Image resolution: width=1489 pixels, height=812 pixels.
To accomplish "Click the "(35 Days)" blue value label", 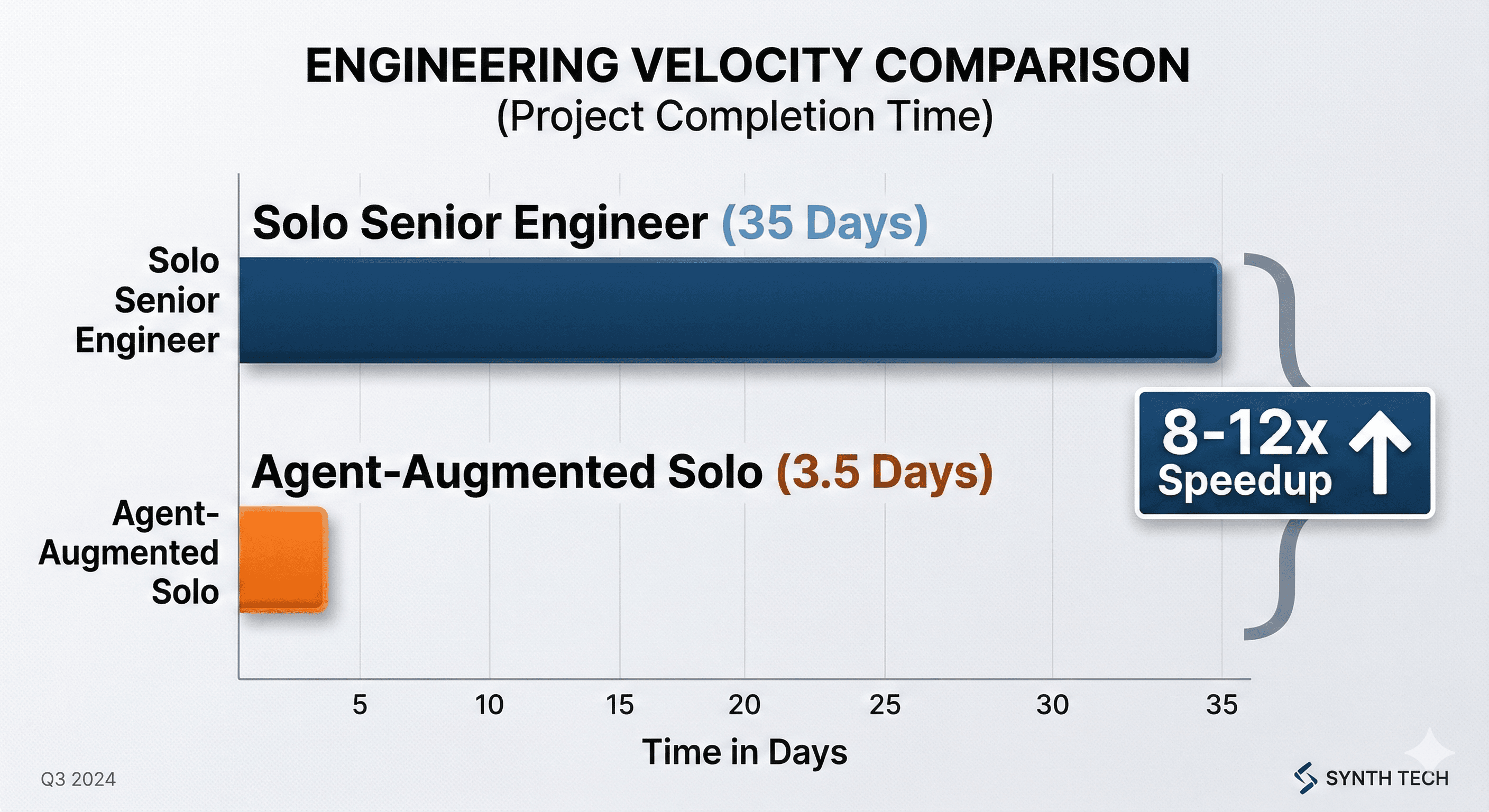I will point(824,223).
